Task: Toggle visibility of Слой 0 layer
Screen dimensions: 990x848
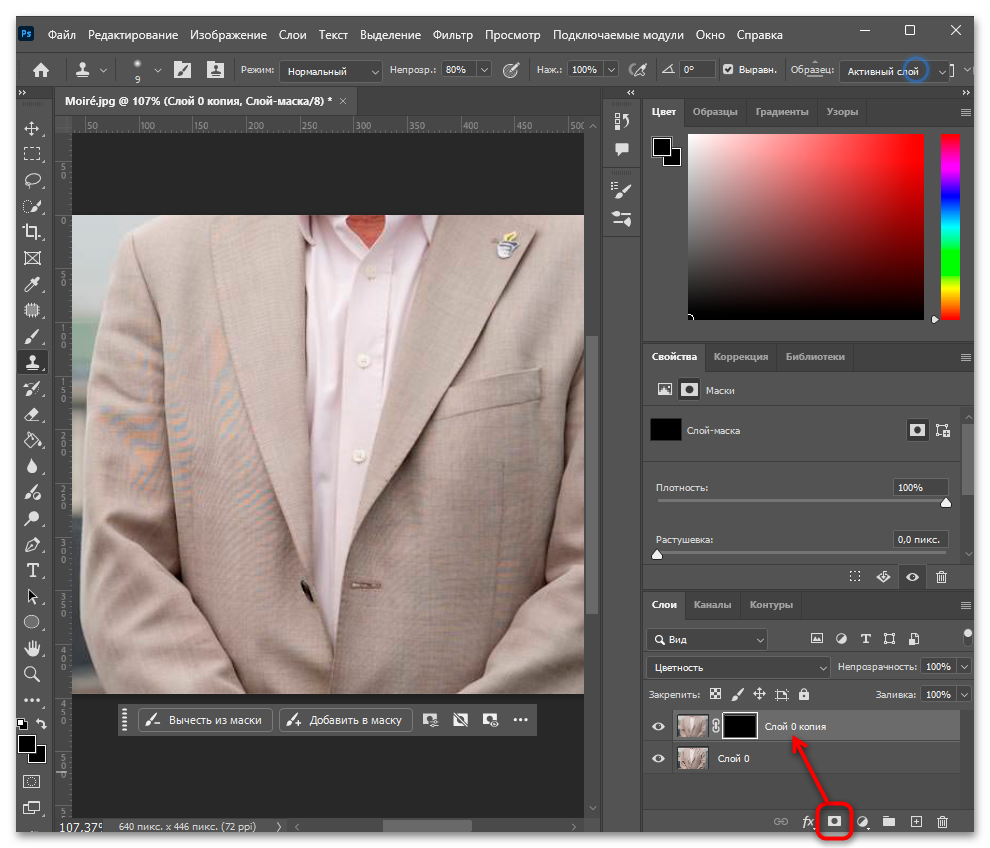Action: tap(658, 758)
